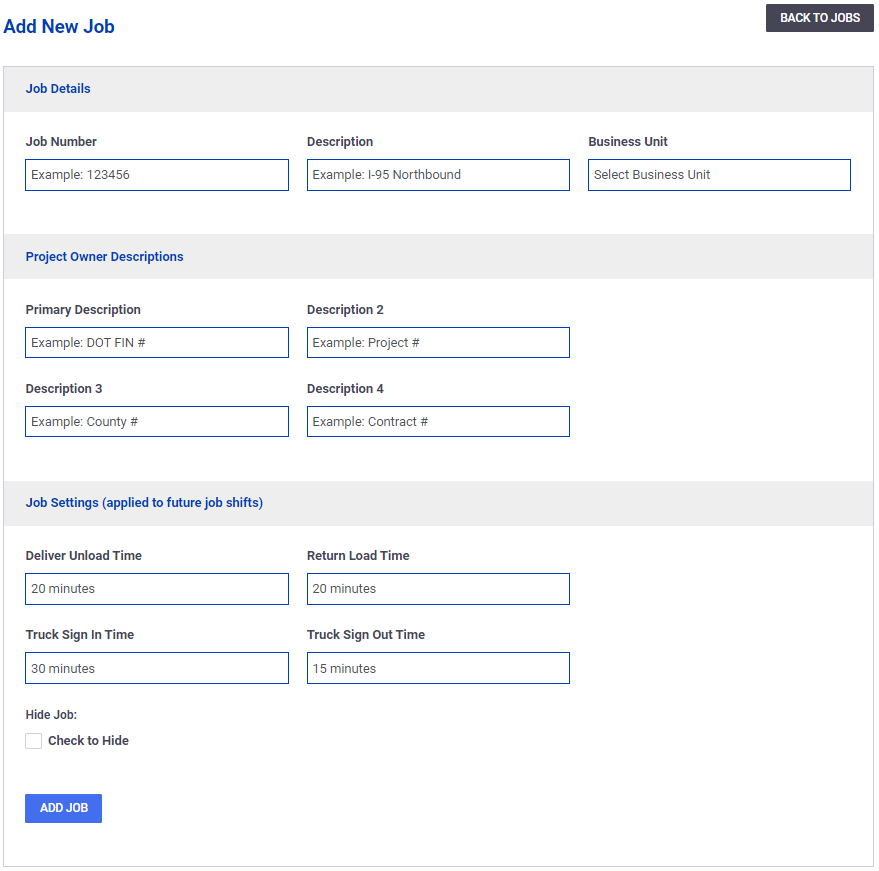The image size is (879, 871).
Task: Submit the form with Add Job button
Action: [x=63, y=808]
